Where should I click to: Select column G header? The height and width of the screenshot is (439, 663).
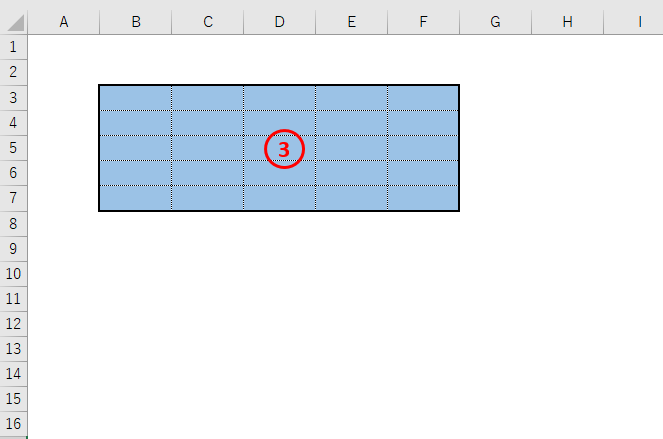(x=496, y=22)
